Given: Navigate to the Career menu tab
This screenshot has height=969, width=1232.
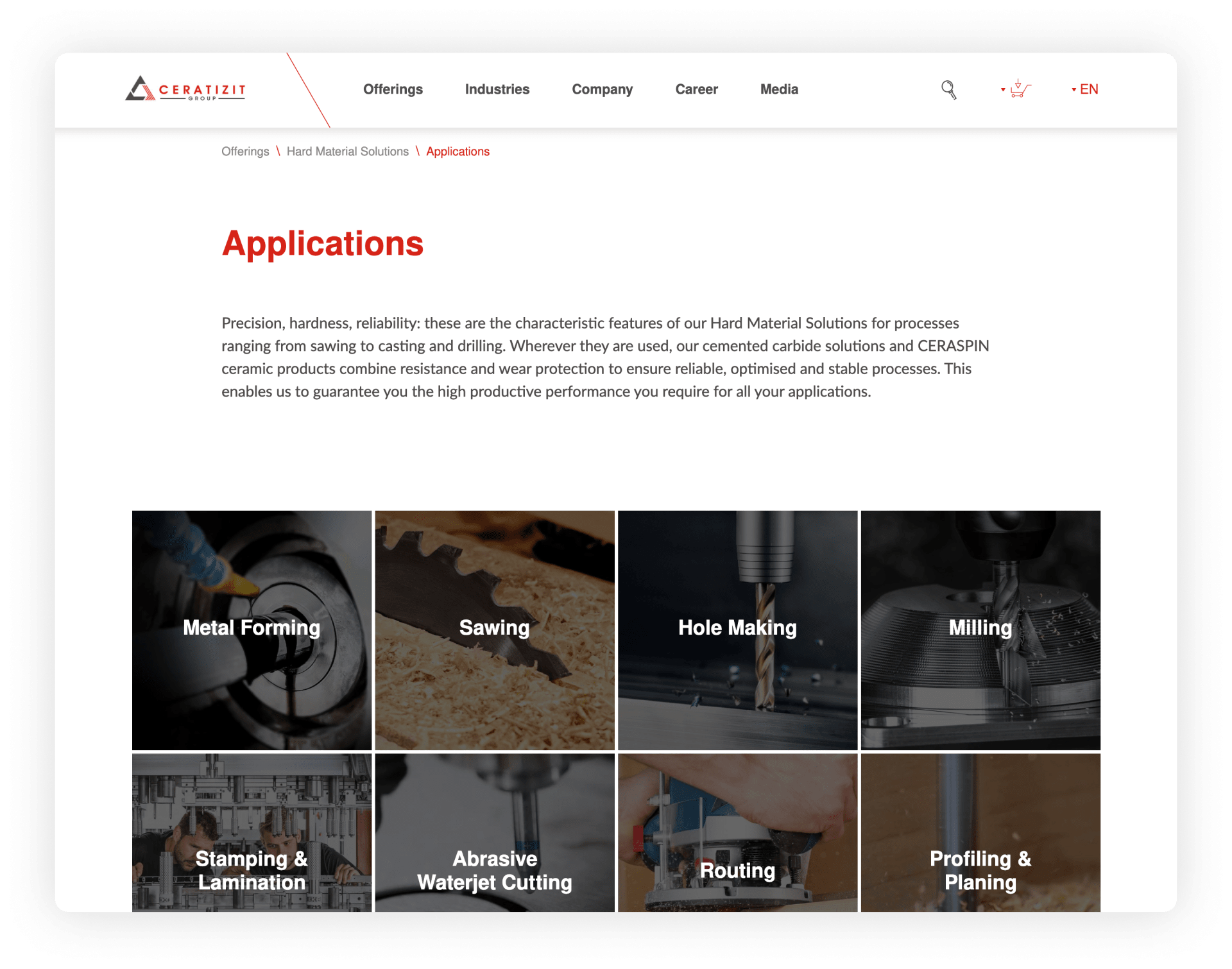Looking at the screenshot, I should (697, 89).
